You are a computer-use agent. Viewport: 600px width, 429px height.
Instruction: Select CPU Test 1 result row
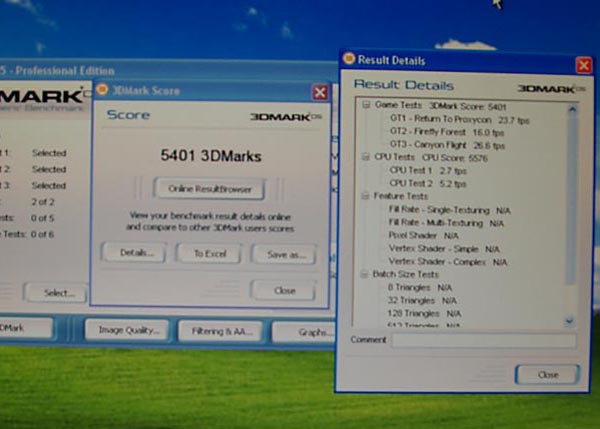(x=427, y=170)
